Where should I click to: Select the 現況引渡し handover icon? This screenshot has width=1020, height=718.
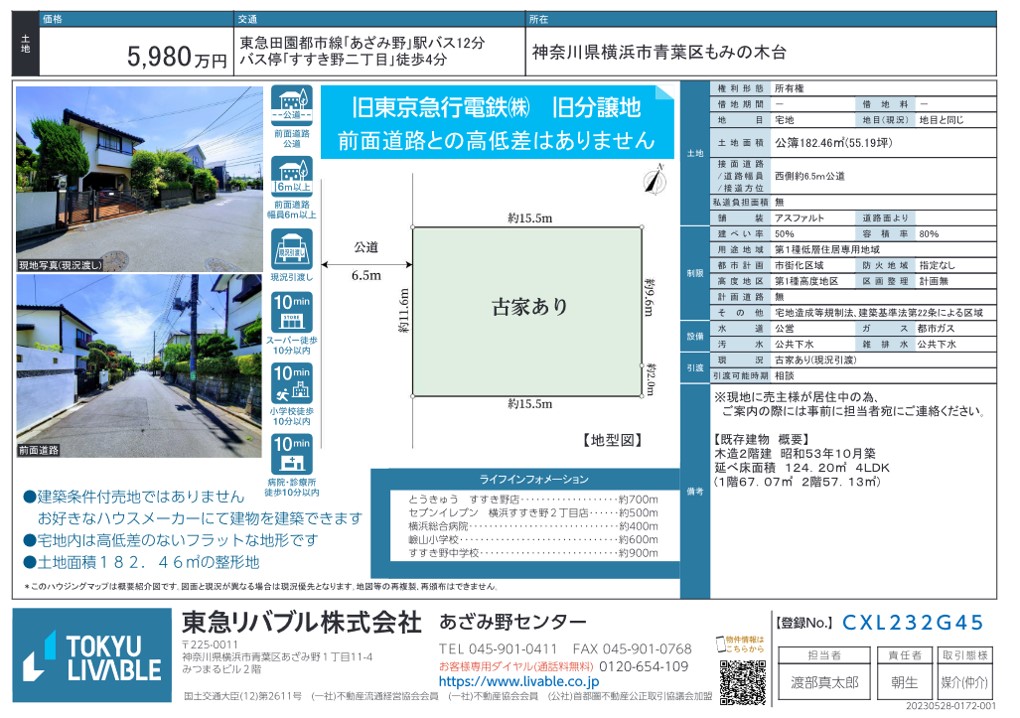(x=291, y=250)
